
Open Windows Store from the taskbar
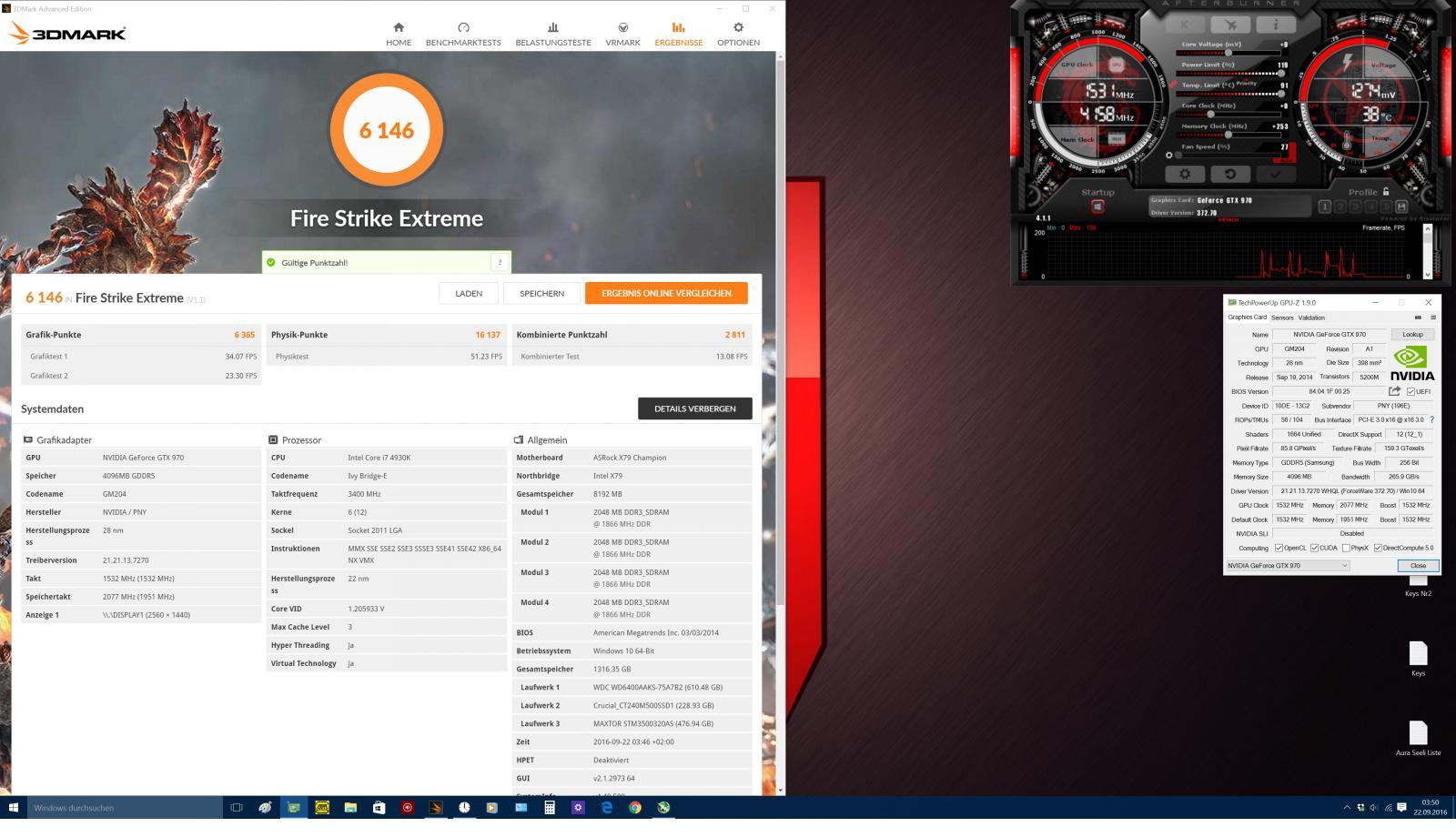379,807
